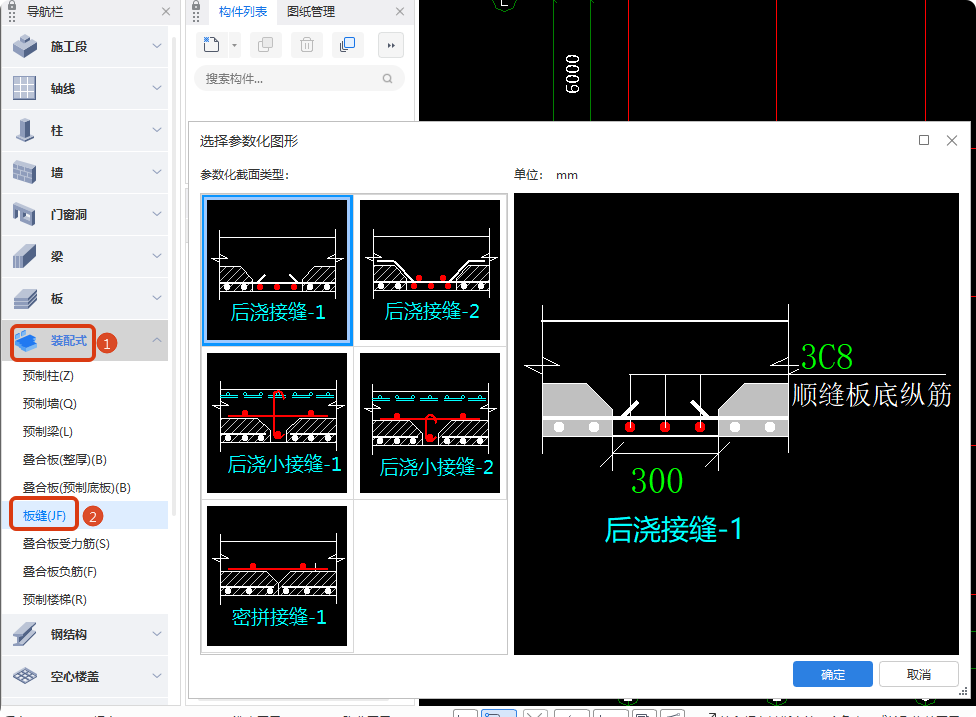Click the 柱 column icon
The image size is (976, 717).
[x=25, y=130]
